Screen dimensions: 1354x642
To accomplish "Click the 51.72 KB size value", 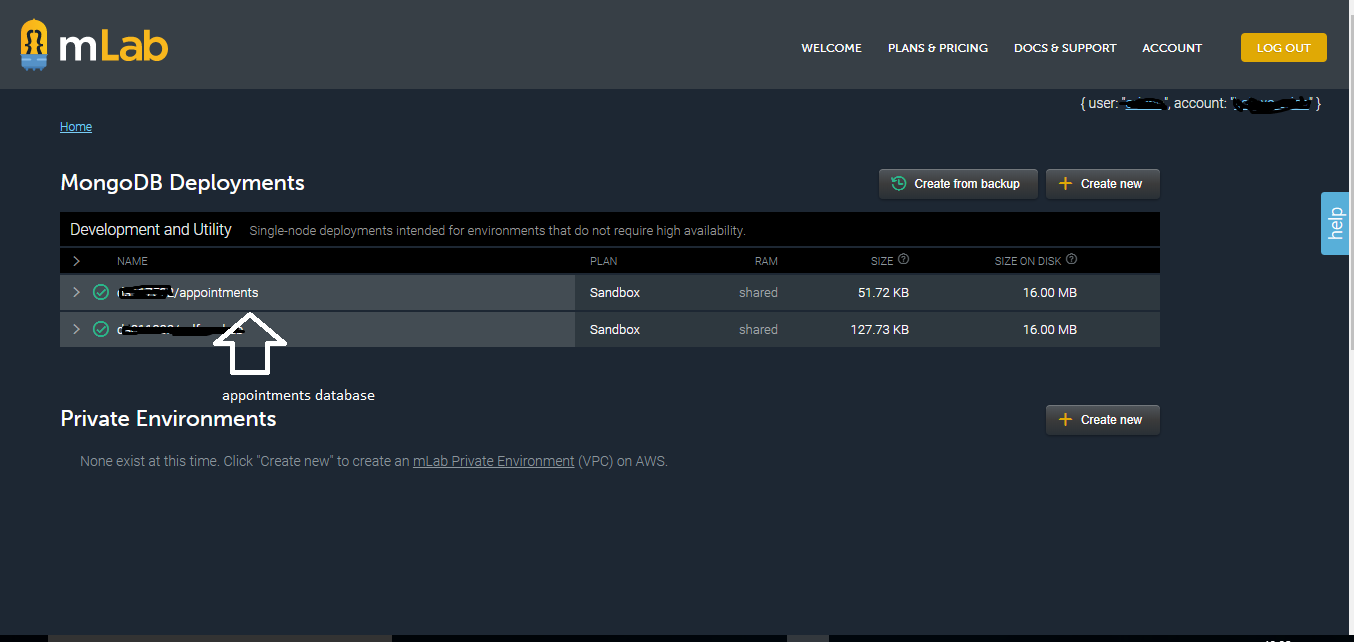I will click(884, 293).
